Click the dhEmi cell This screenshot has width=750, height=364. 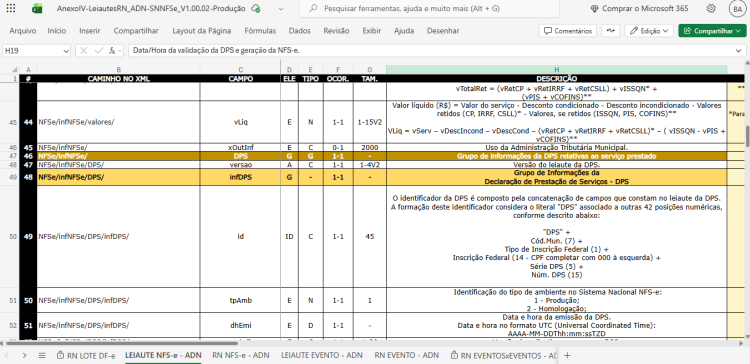pos(241,325)
